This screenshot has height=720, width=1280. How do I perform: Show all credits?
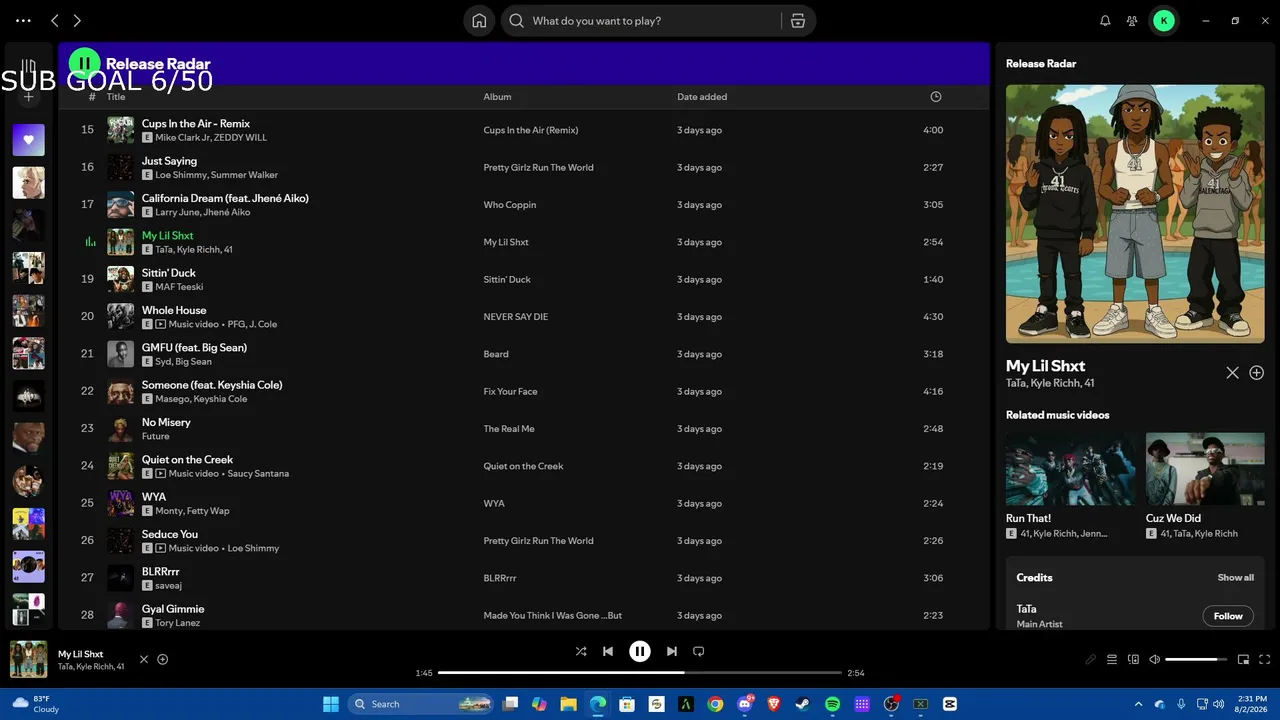point(1236,577)
